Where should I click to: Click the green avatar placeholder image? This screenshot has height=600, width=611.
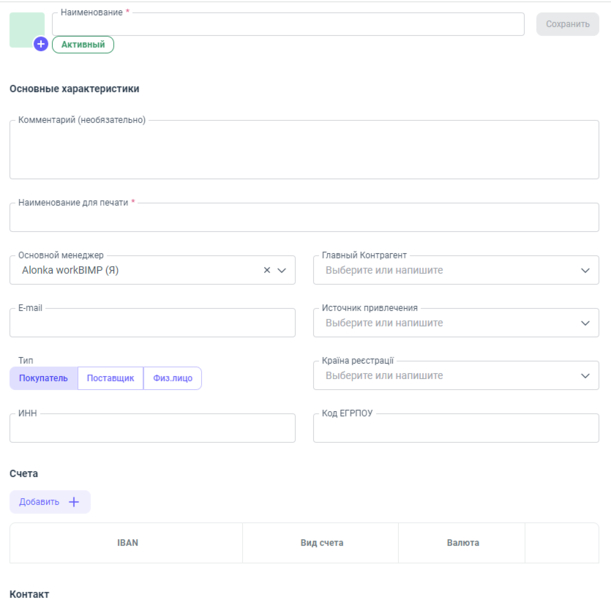point(25,28)
